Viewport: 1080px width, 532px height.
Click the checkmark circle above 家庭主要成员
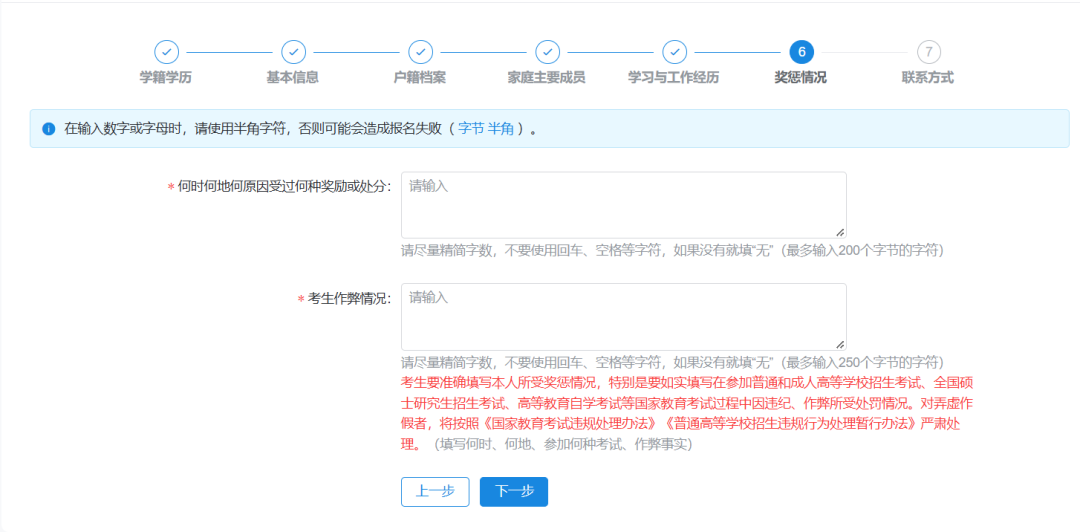pyautogui.click(x=548, y=52)
